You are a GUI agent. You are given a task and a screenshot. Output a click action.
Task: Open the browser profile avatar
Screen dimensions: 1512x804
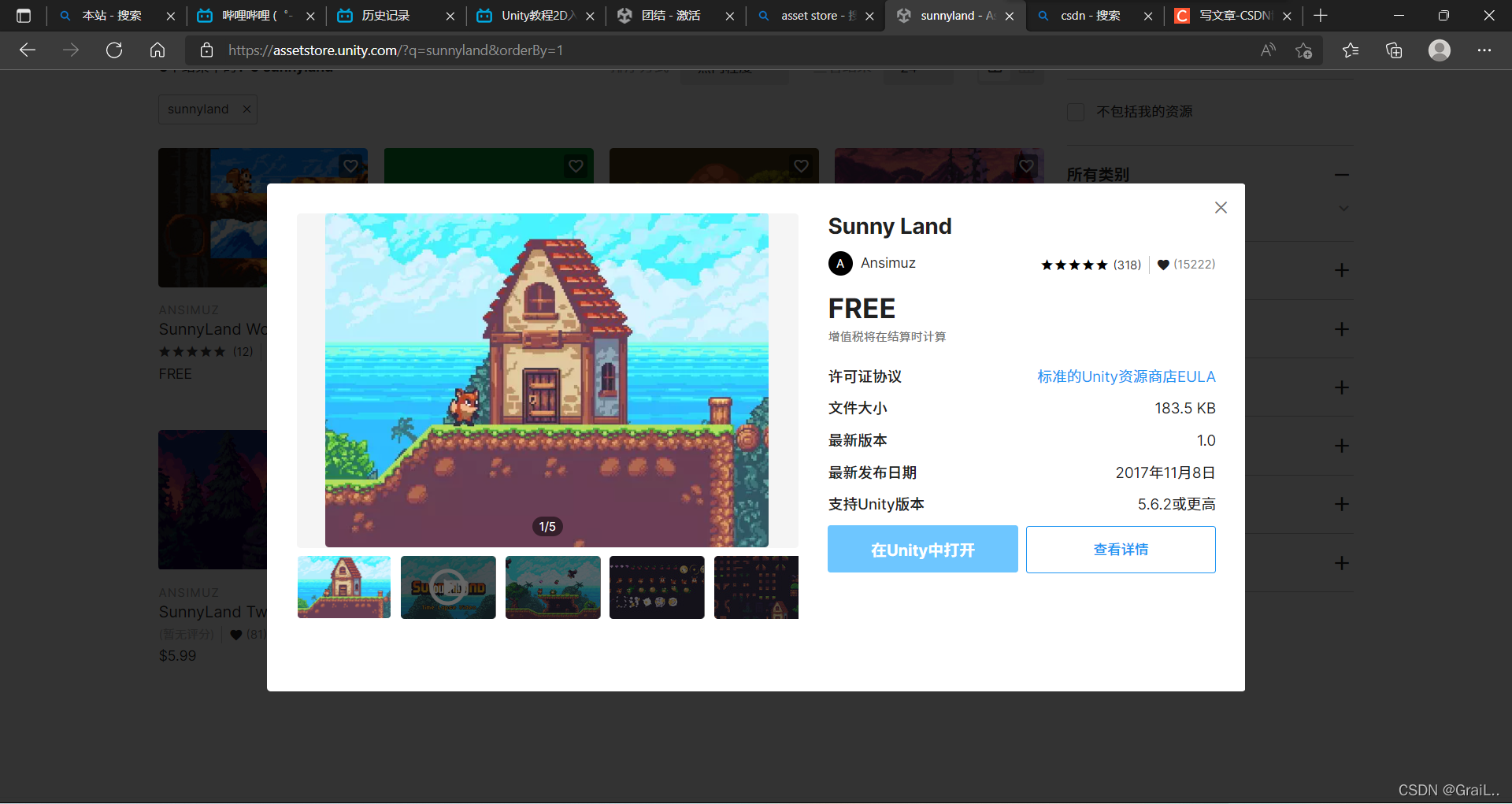[x=1440, y=50]
